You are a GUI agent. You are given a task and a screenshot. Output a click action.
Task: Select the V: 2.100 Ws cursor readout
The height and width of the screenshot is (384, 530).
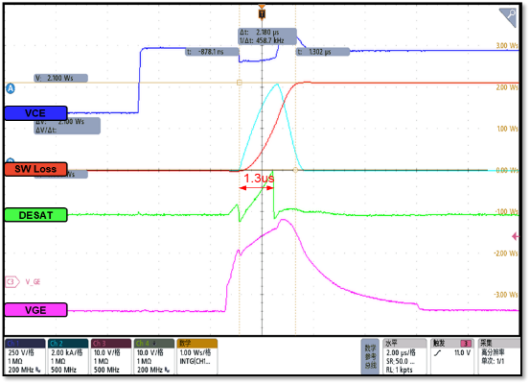pyautogui.click(x=61, y=78)
